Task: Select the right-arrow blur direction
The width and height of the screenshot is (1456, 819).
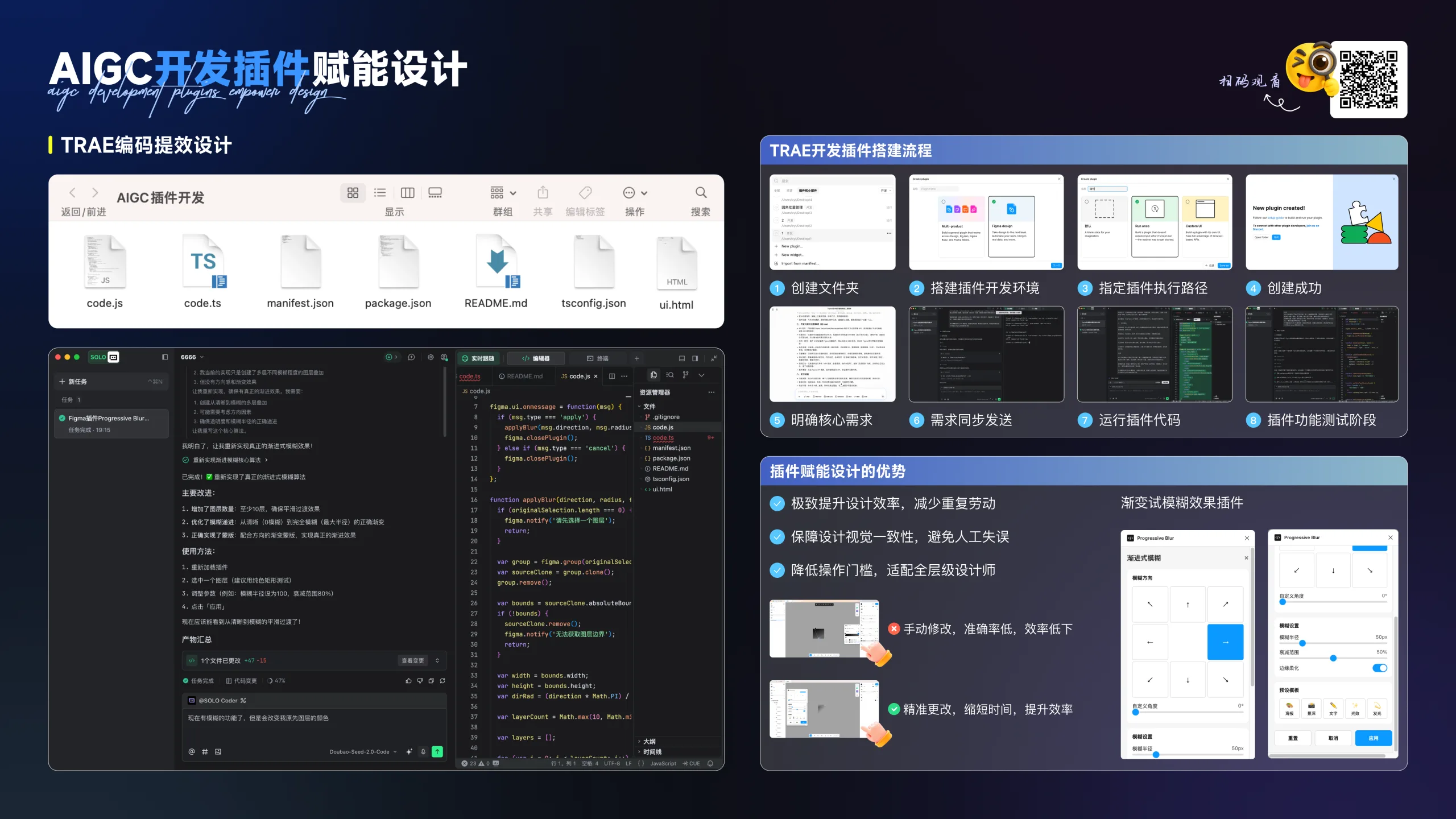Action: pyautogui.click(x=1225, y=642)
